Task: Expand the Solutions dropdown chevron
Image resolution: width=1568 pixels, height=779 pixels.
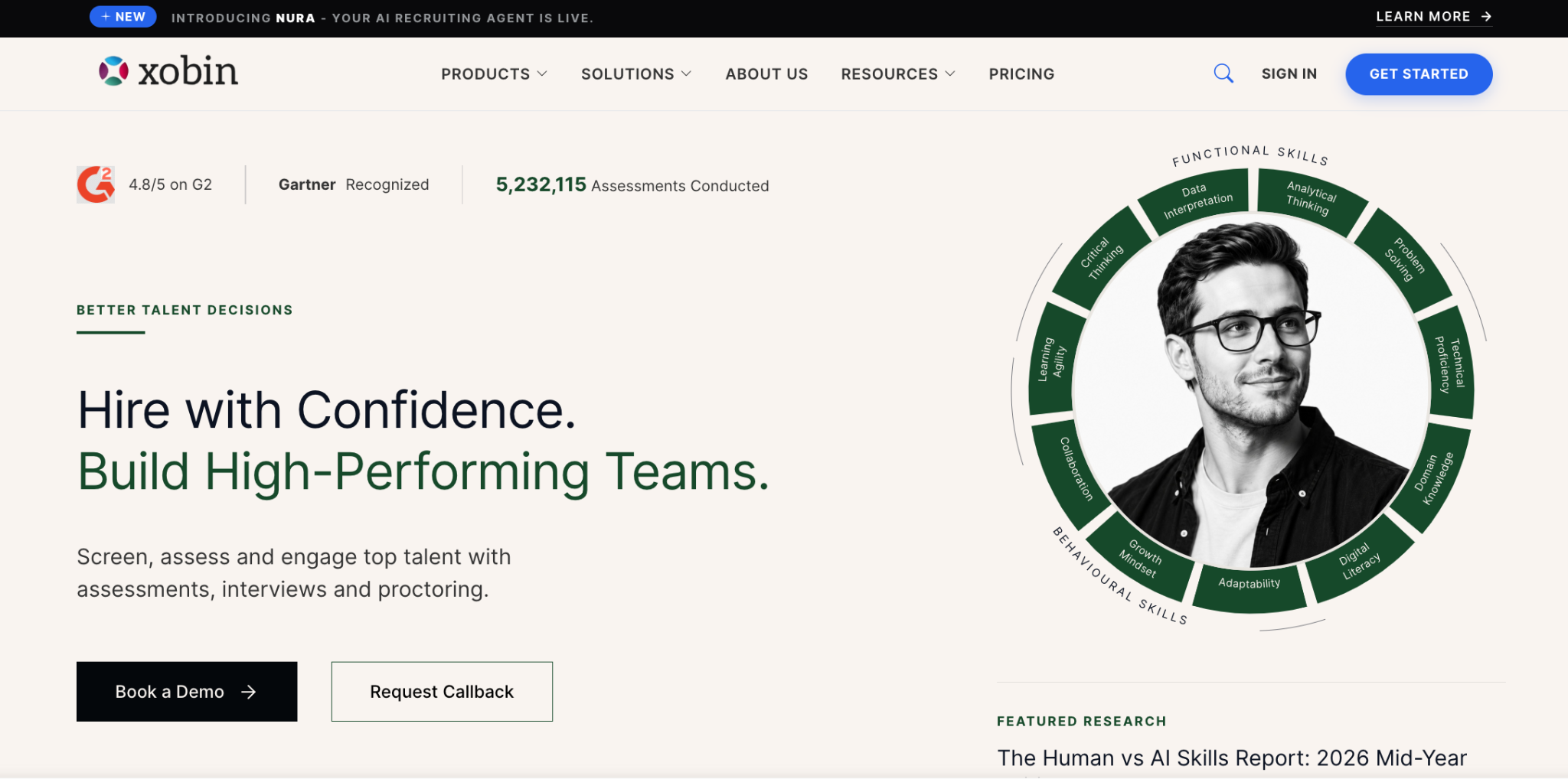Action: [x=686, y=73]
